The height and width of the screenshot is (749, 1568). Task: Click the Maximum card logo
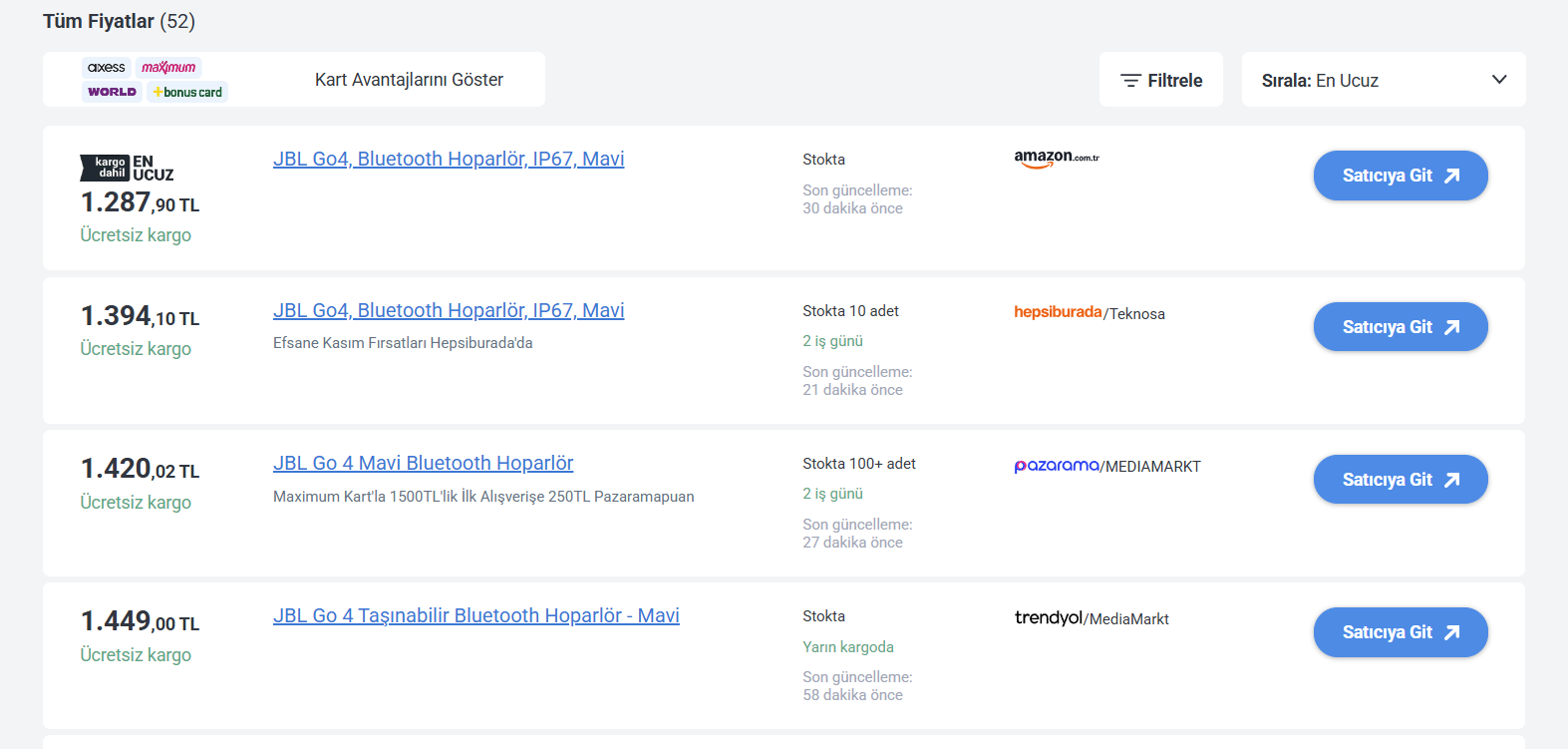(168, 68)
